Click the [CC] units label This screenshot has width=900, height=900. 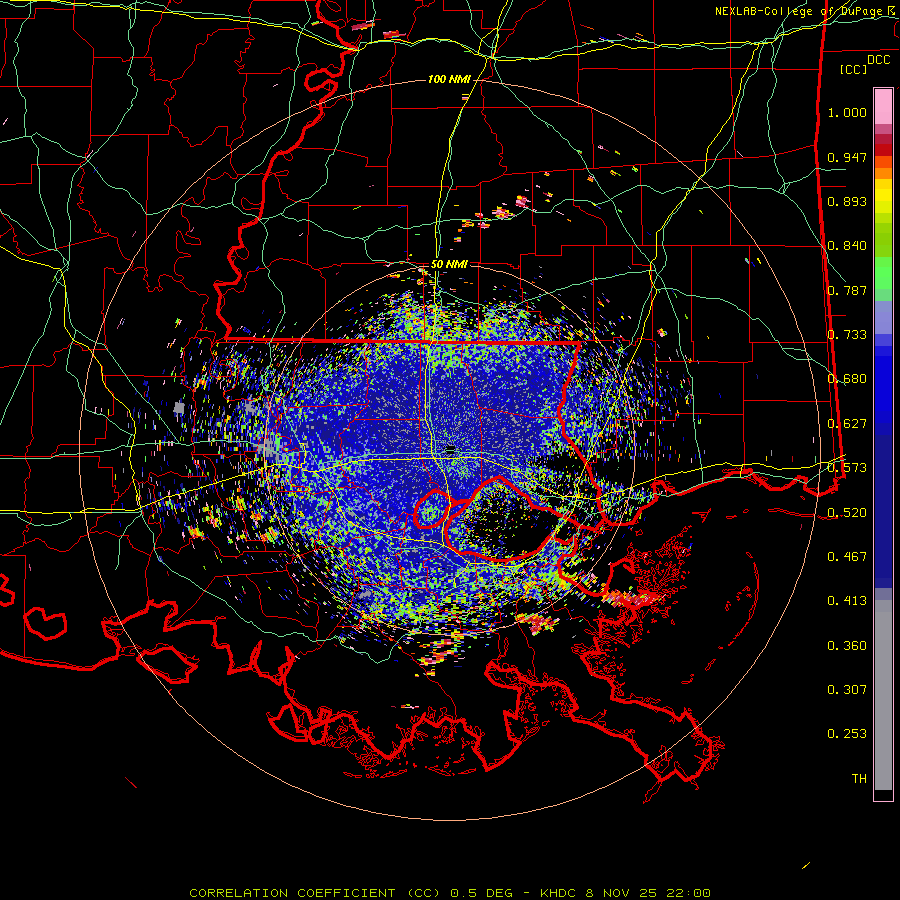click(x=853, y=69)
